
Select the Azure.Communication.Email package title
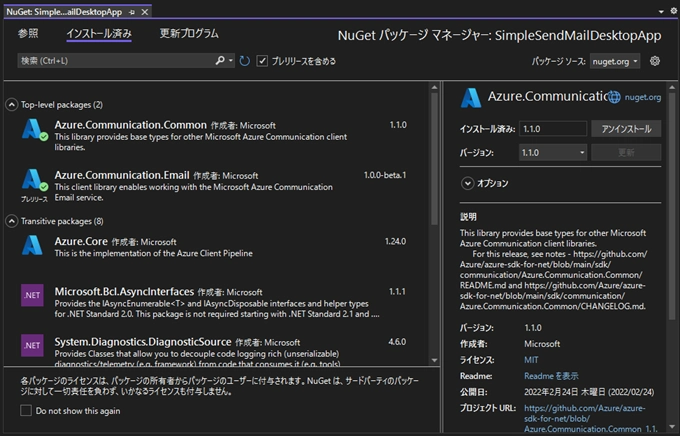(x=122, y=175)
